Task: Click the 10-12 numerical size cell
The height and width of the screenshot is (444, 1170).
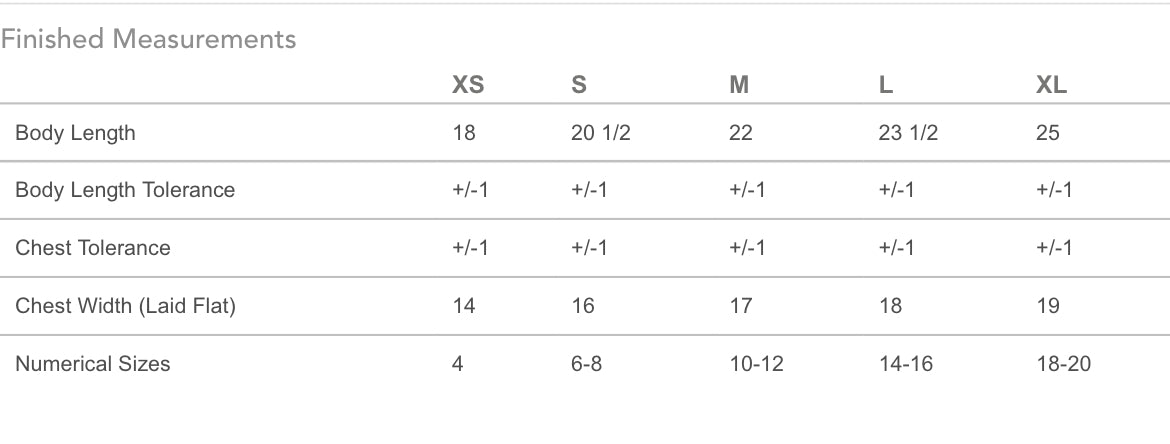Action: [x=756, y=364]
